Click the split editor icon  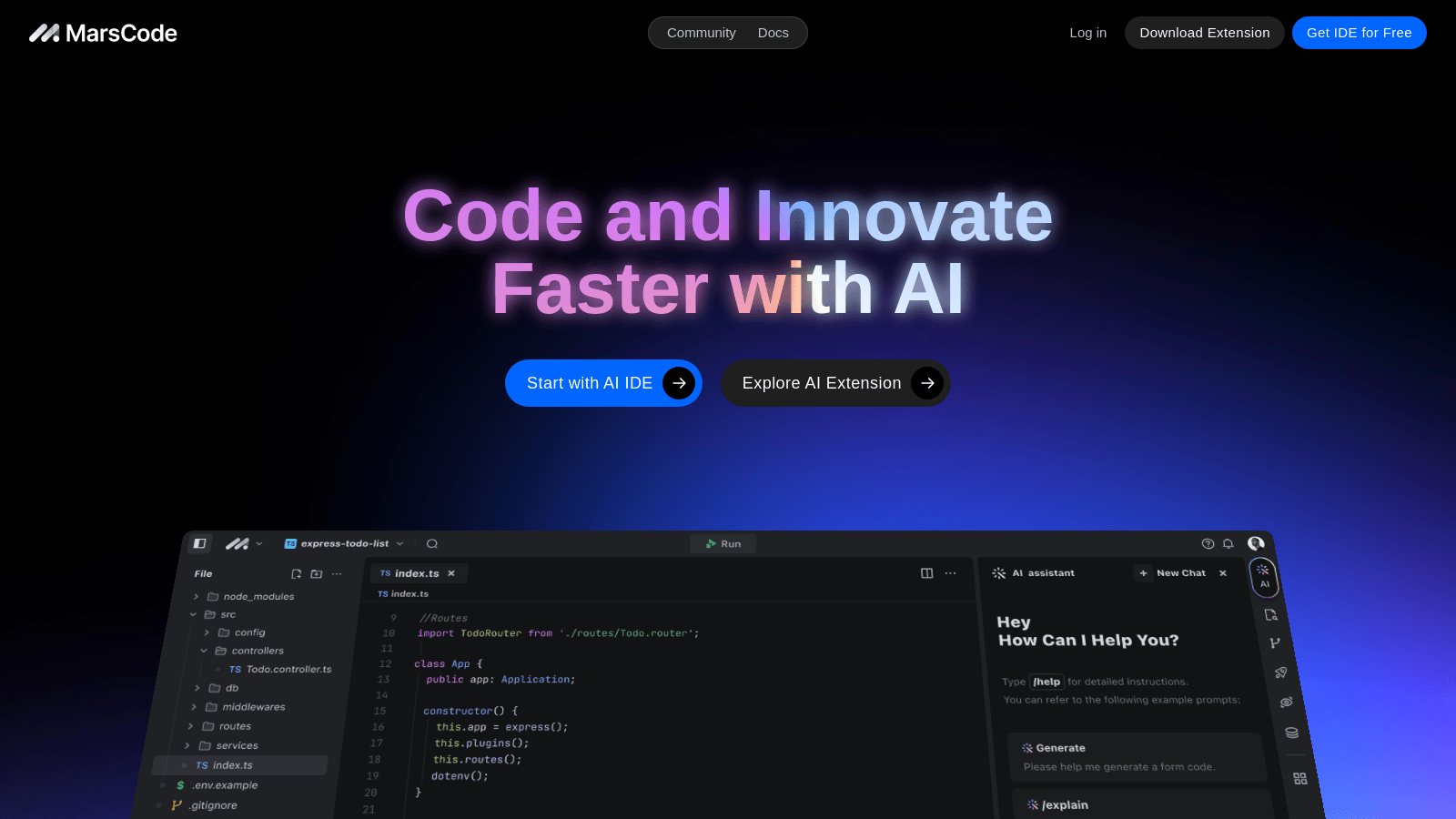point(926,573)
